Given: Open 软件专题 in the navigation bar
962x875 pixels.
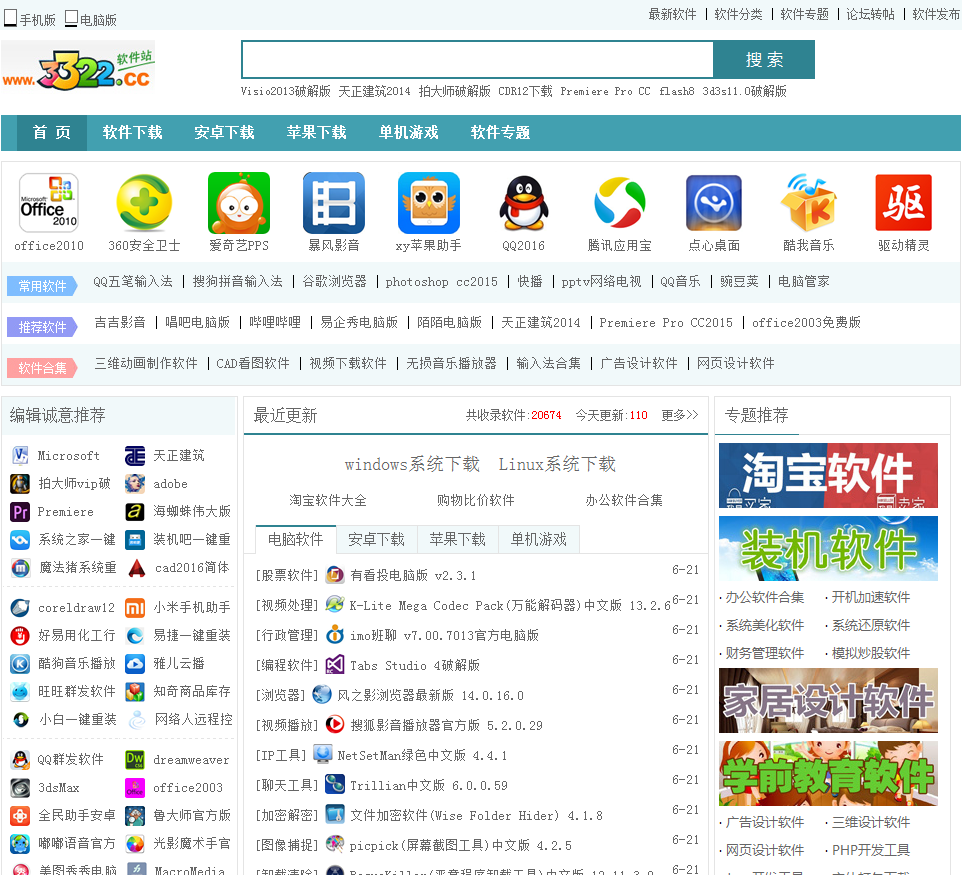Looking at the screenshot, I should 501,133.
